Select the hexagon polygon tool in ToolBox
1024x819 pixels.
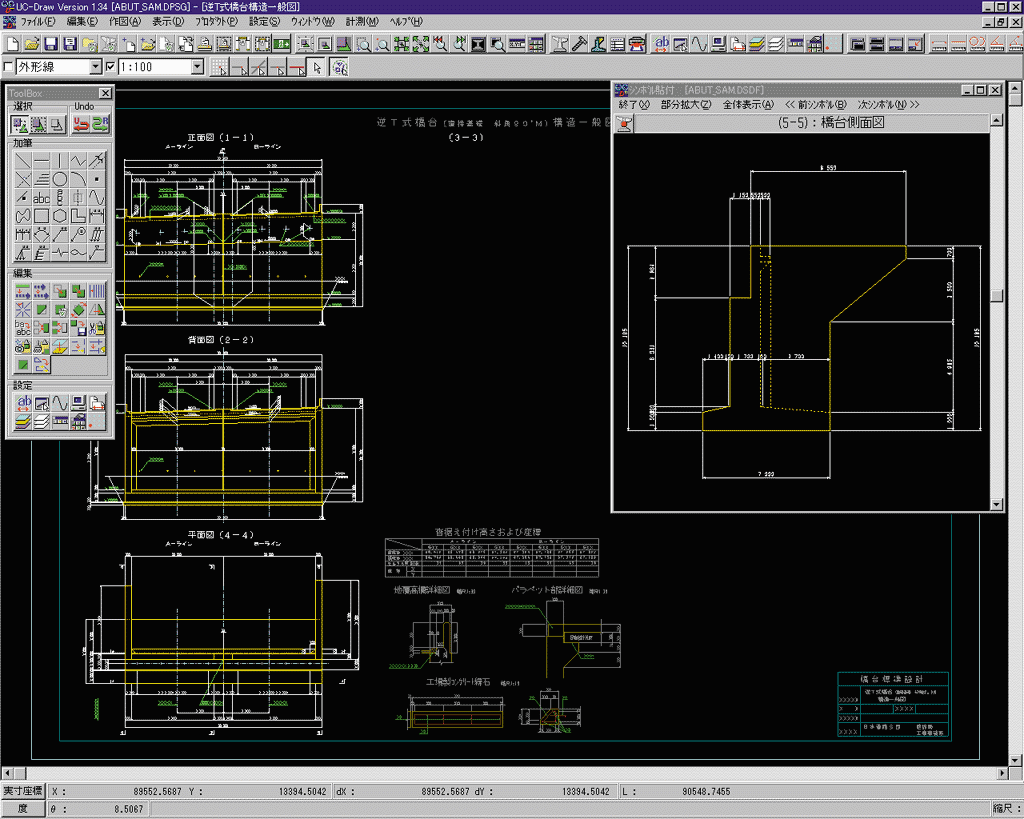pyautogui.click(x=60, y=216)
